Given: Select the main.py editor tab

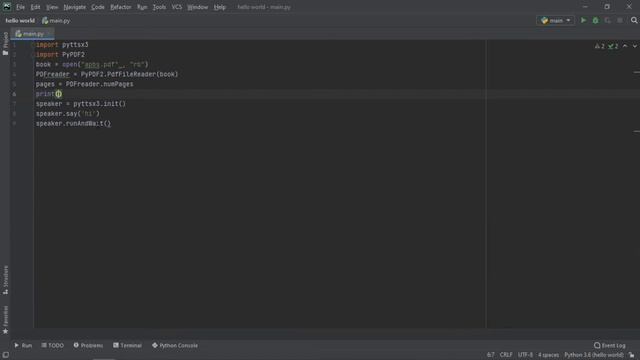Looking at the screenshot, I should pos(33,34).
